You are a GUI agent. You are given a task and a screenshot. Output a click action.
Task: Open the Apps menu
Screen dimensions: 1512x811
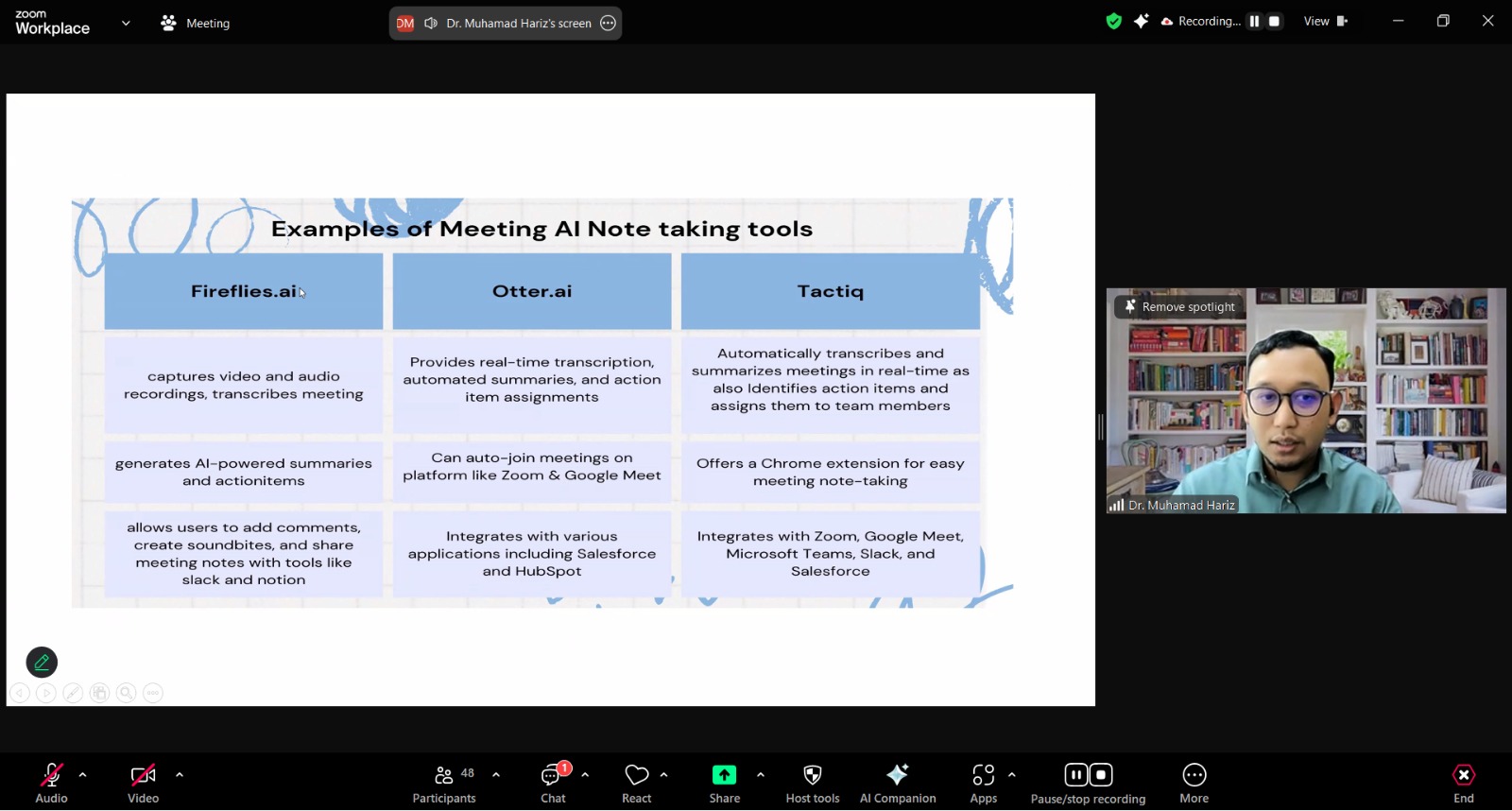coord(984,783)
